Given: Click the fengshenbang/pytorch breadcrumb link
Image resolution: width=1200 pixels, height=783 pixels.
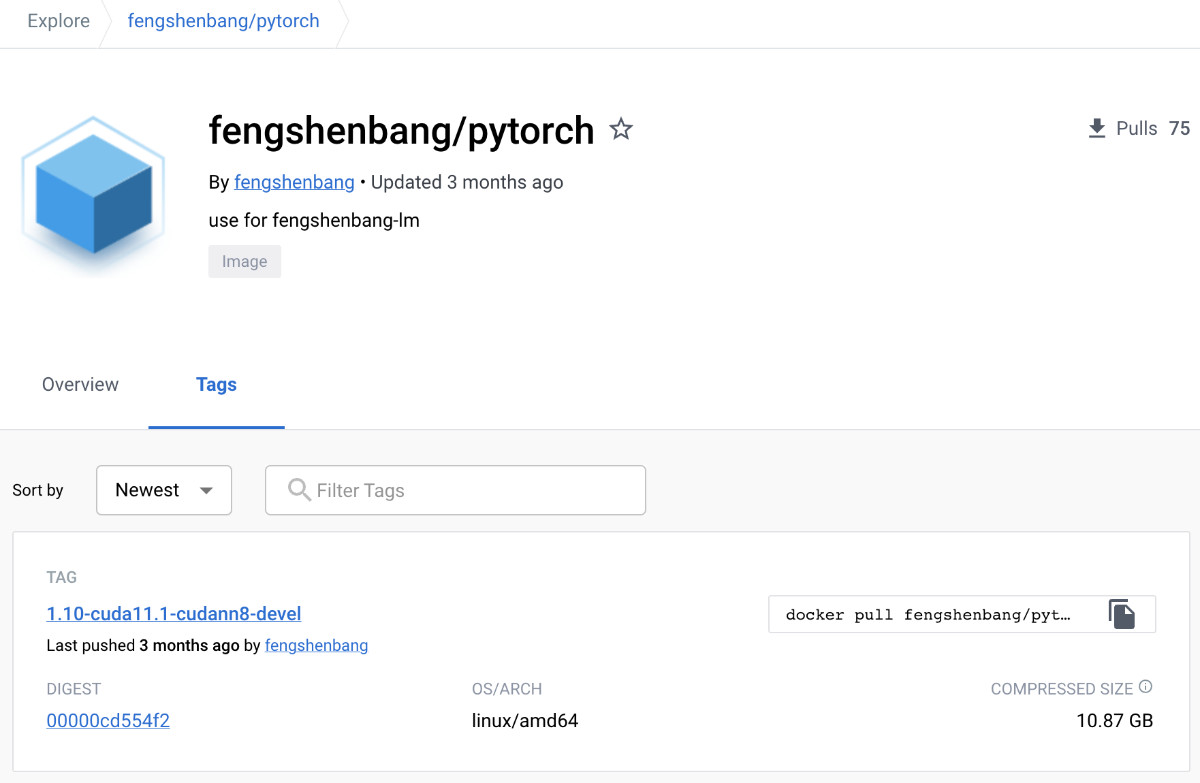Looking at the screenshot, I should [223, 21].
